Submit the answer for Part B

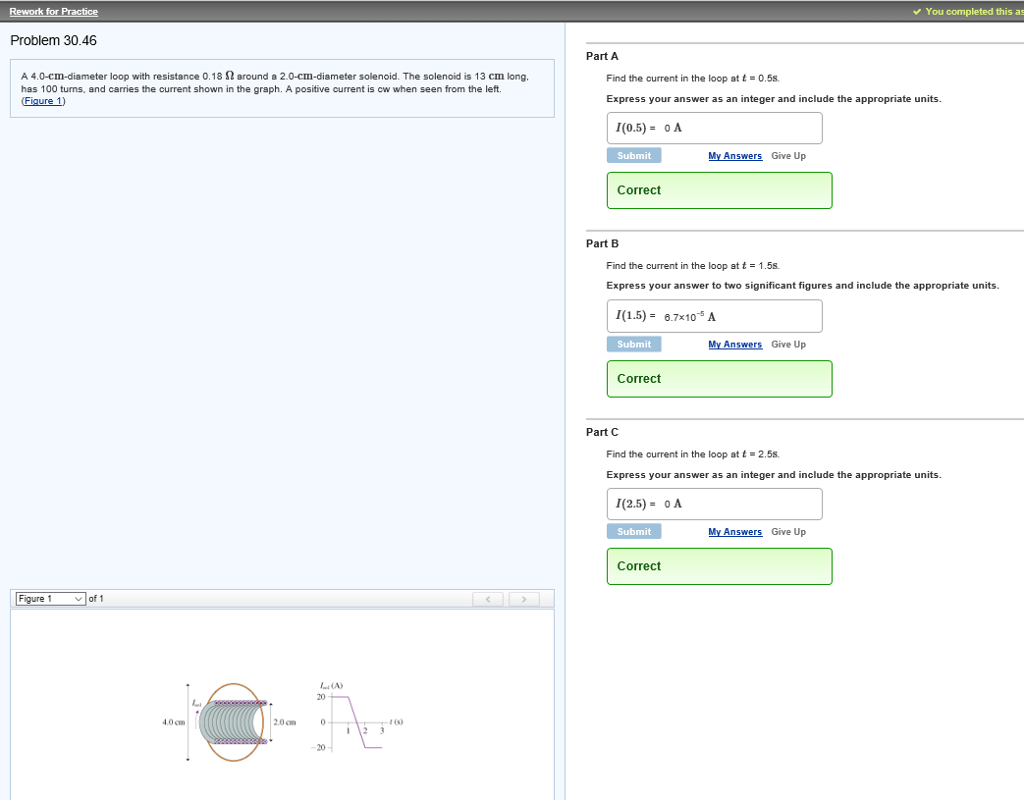[633, 343]
